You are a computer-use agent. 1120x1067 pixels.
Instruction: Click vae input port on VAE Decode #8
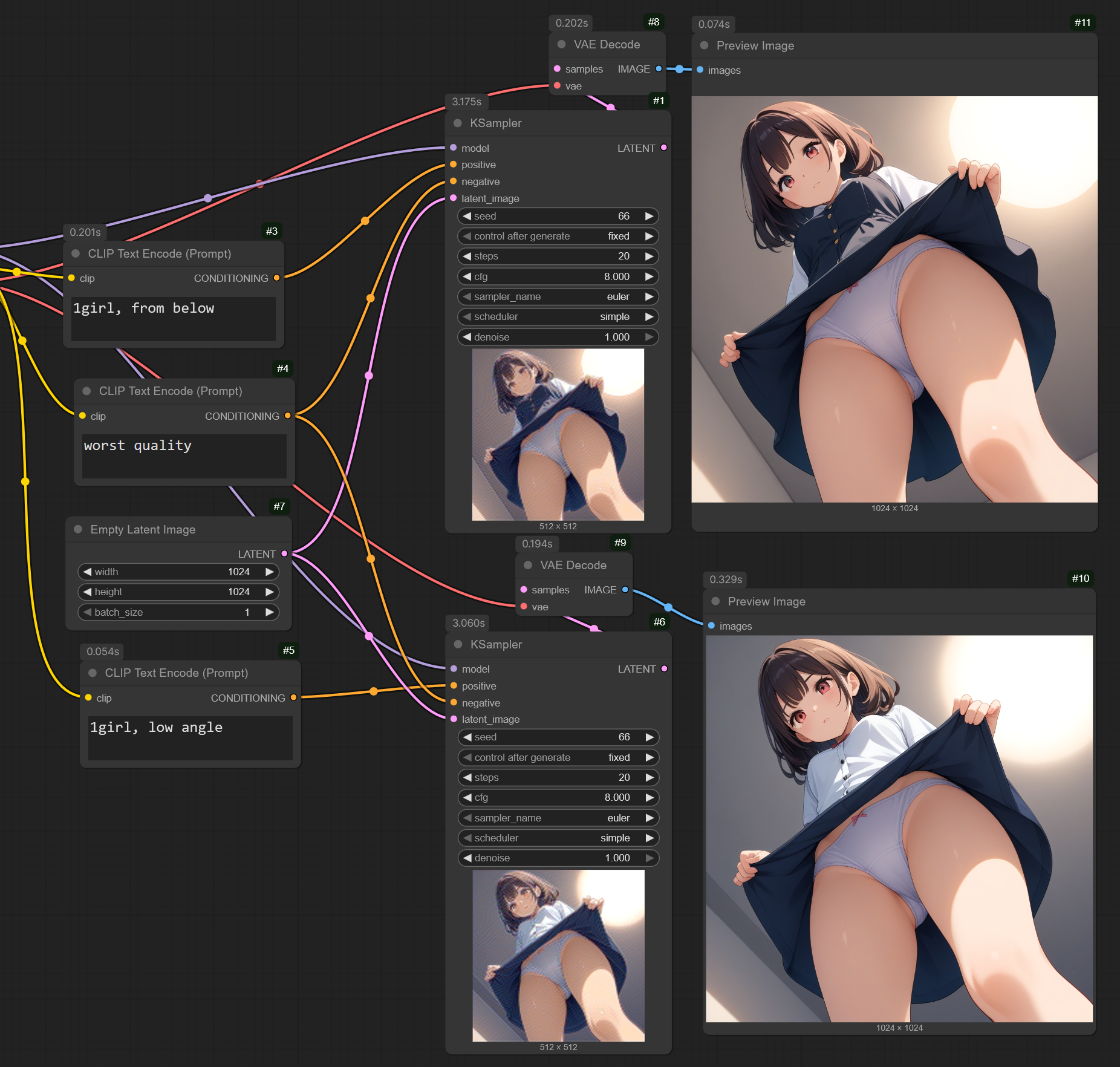pyautogui.click(x=557, y=86)
